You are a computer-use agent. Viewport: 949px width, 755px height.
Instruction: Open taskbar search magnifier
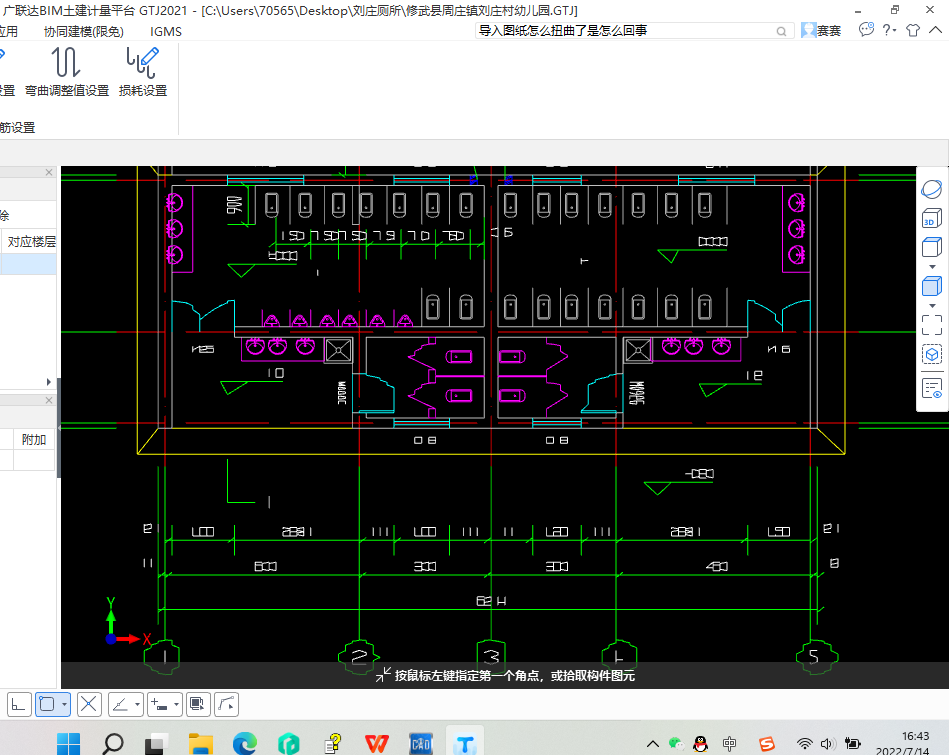click(113, 744)
